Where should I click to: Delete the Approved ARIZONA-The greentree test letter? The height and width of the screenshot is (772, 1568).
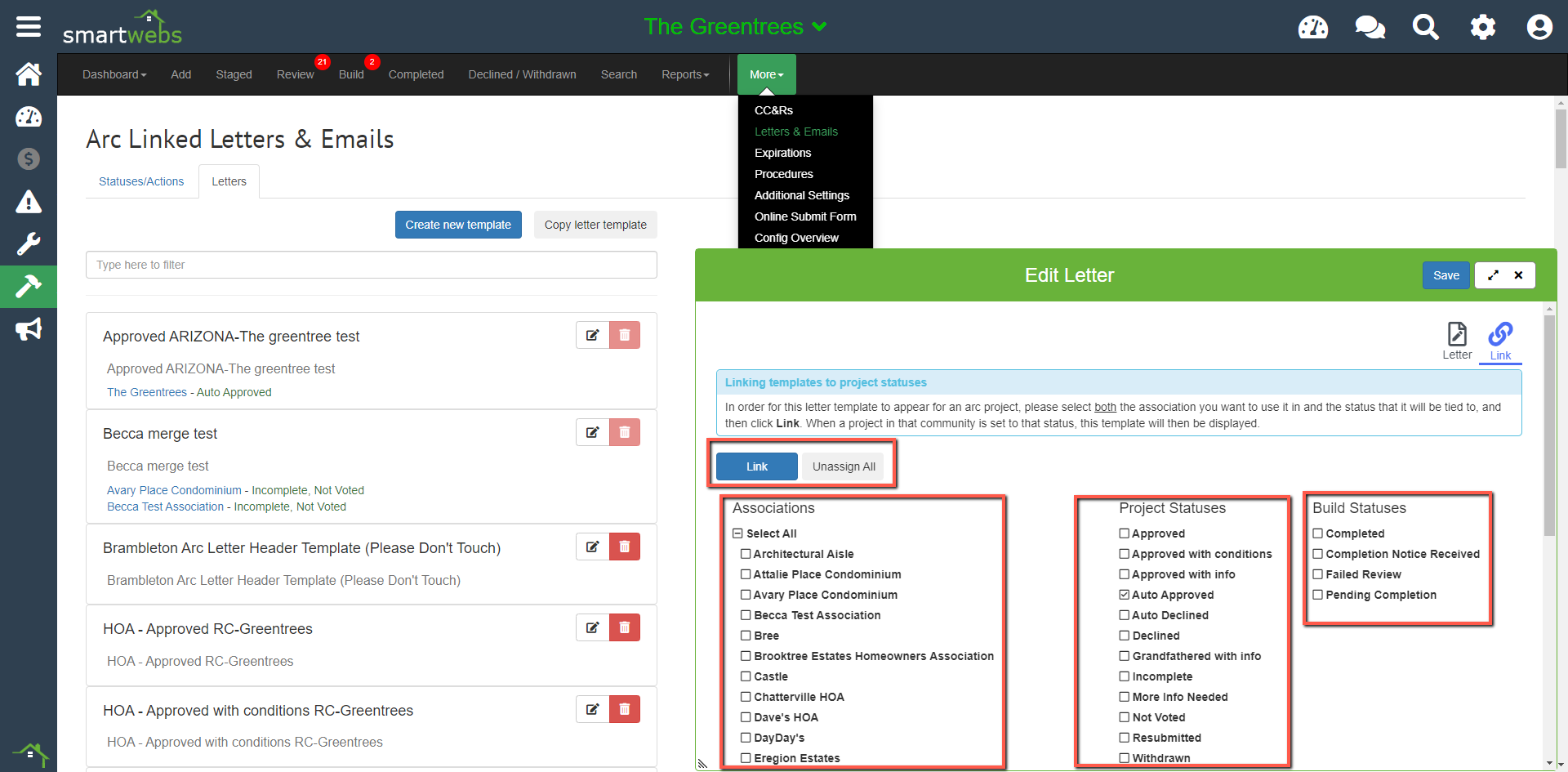[x=625, y=335]
